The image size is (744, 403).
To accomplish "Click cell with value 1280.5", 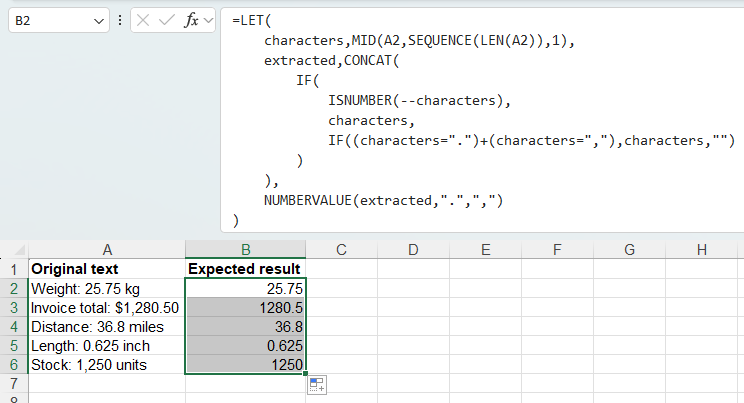I will [245, 308].
